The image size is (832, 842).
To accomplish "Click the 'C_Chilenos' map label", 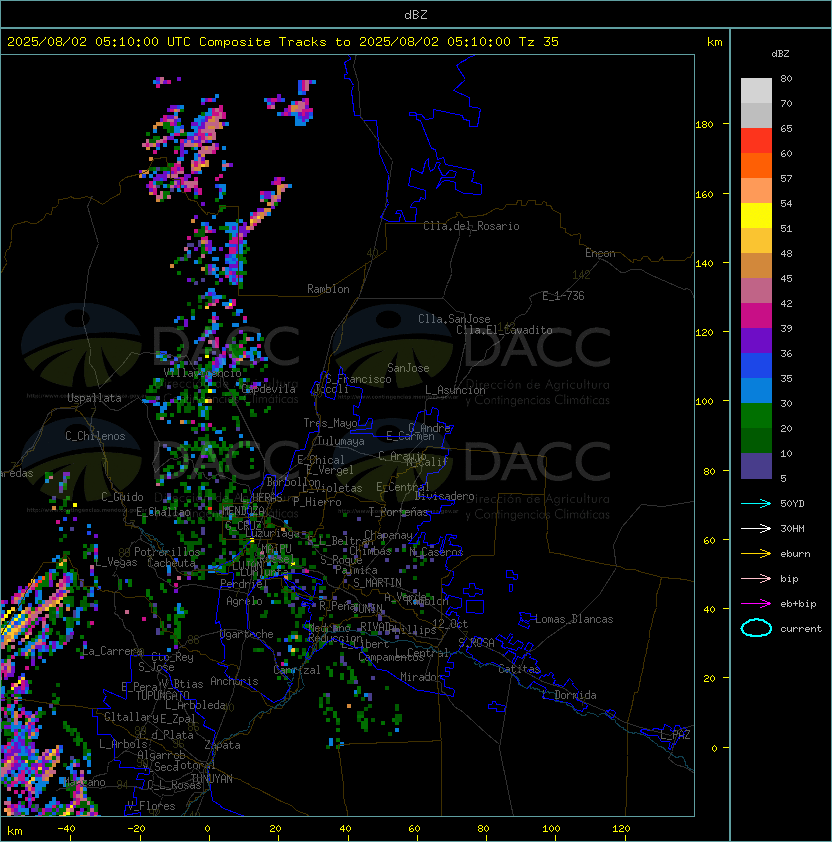I will coord(95,436).
